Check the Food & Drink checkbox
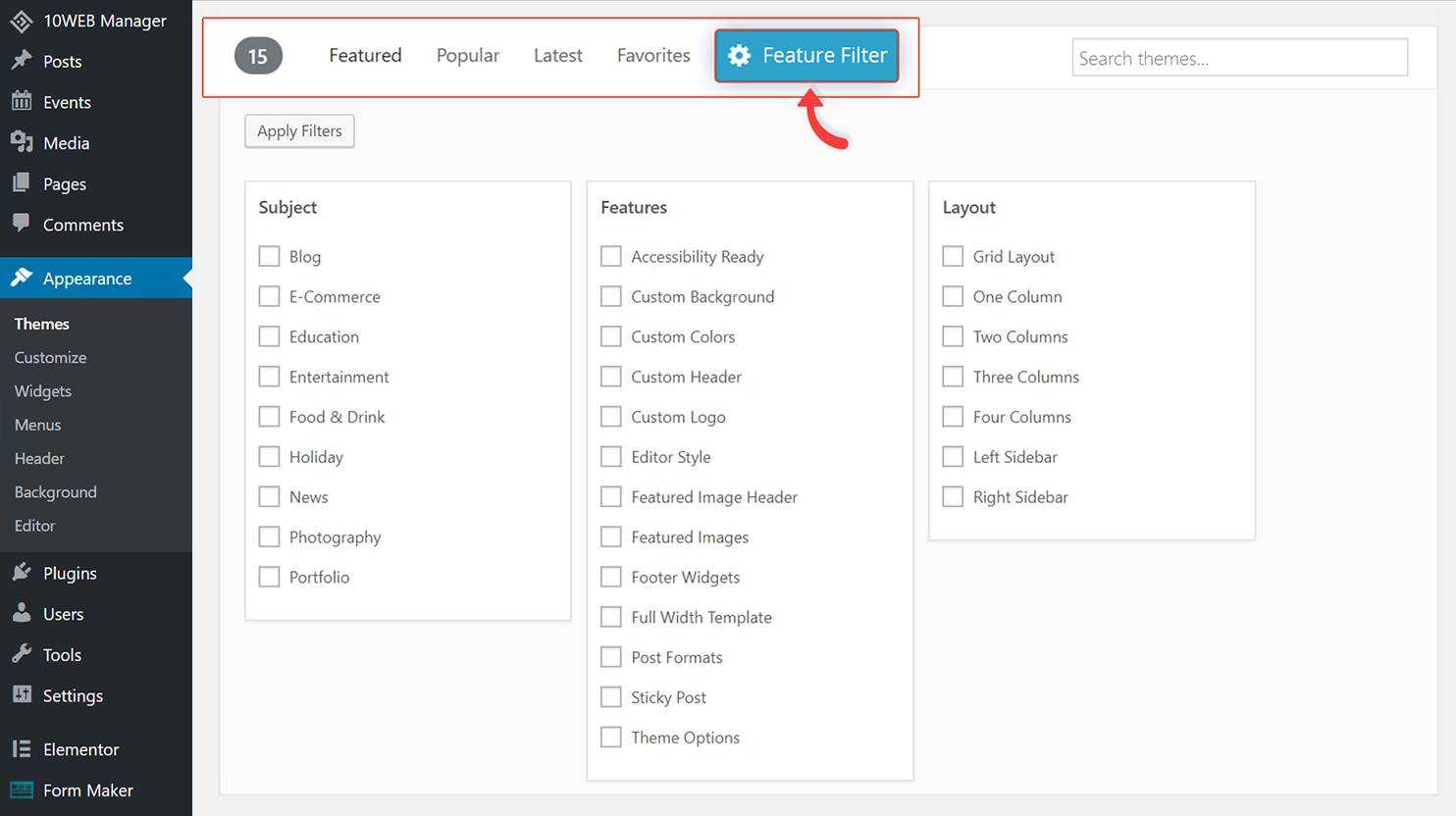This screenshot has width=1456, height=816. tap(269, 417)
